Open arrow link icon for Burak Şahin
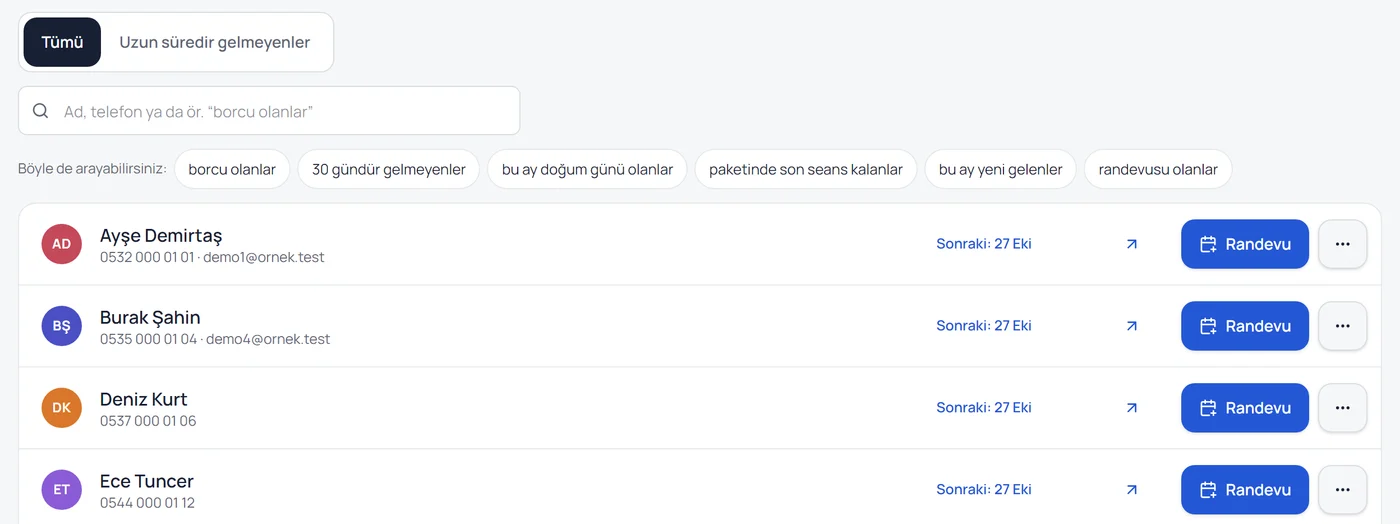The height and width of the screenshot is (524, 1400). [x=1132, y=326]
